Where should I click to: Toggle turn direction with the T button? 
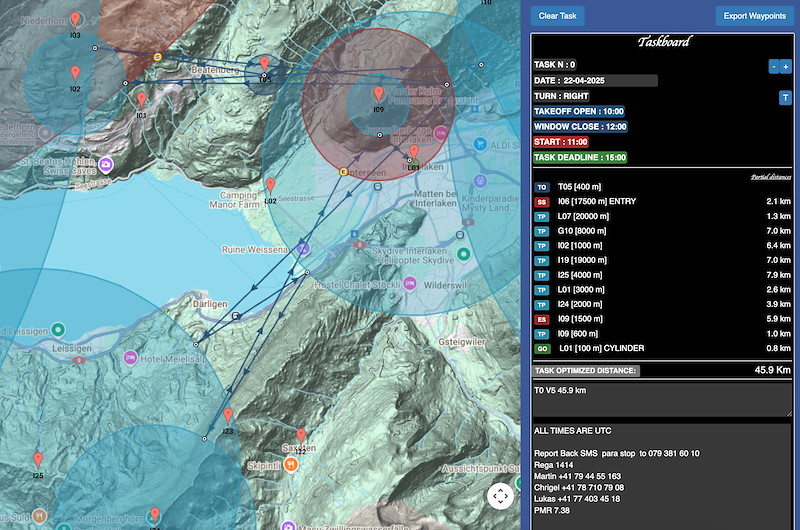click(785, 97)
